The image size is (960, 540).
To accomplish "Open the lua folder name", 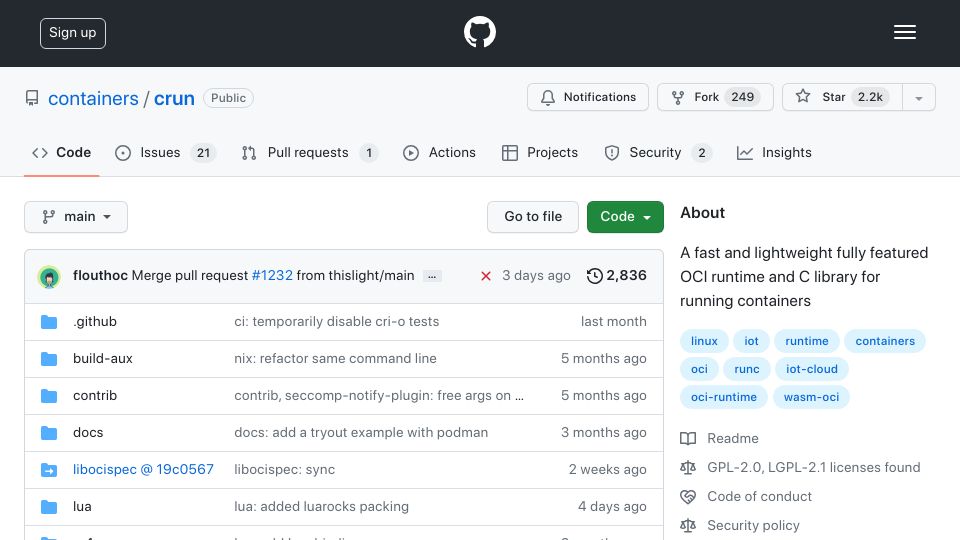I will pos(82,507).
